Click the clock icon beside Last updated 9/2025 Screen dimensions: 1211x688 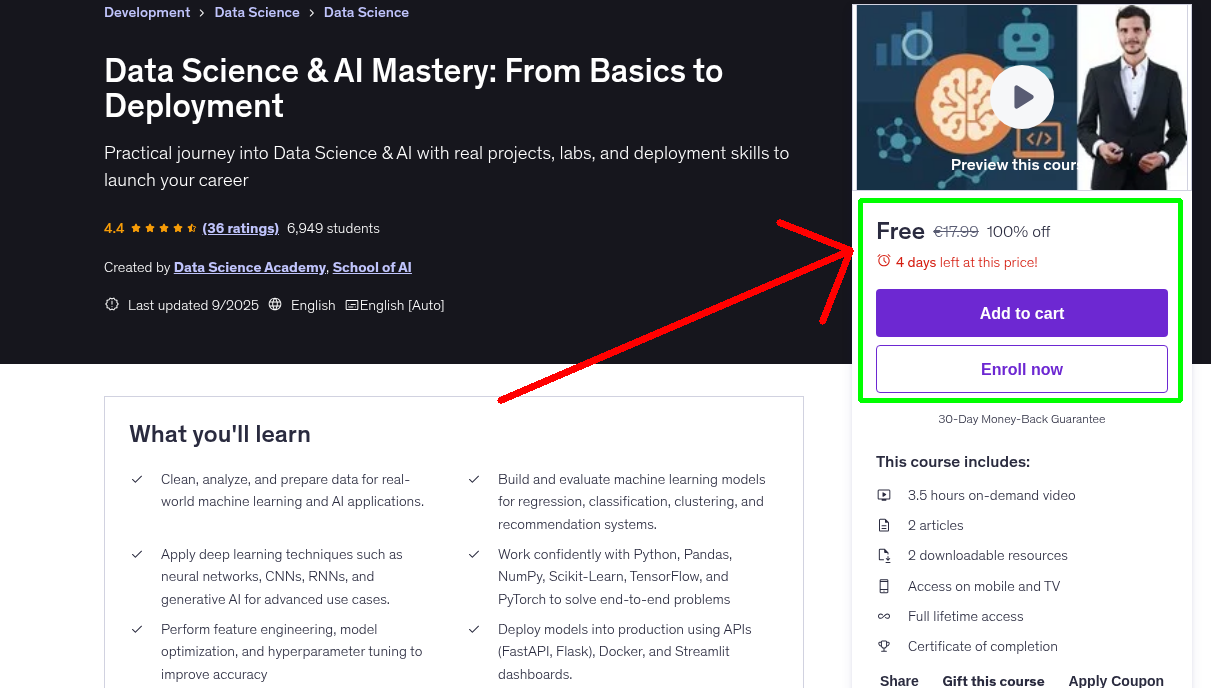(x=111, y=304)
